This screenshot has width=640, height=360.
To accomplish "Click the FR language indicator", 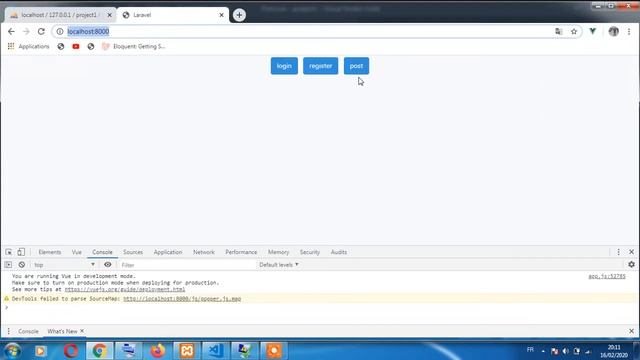I will (530, 350).
